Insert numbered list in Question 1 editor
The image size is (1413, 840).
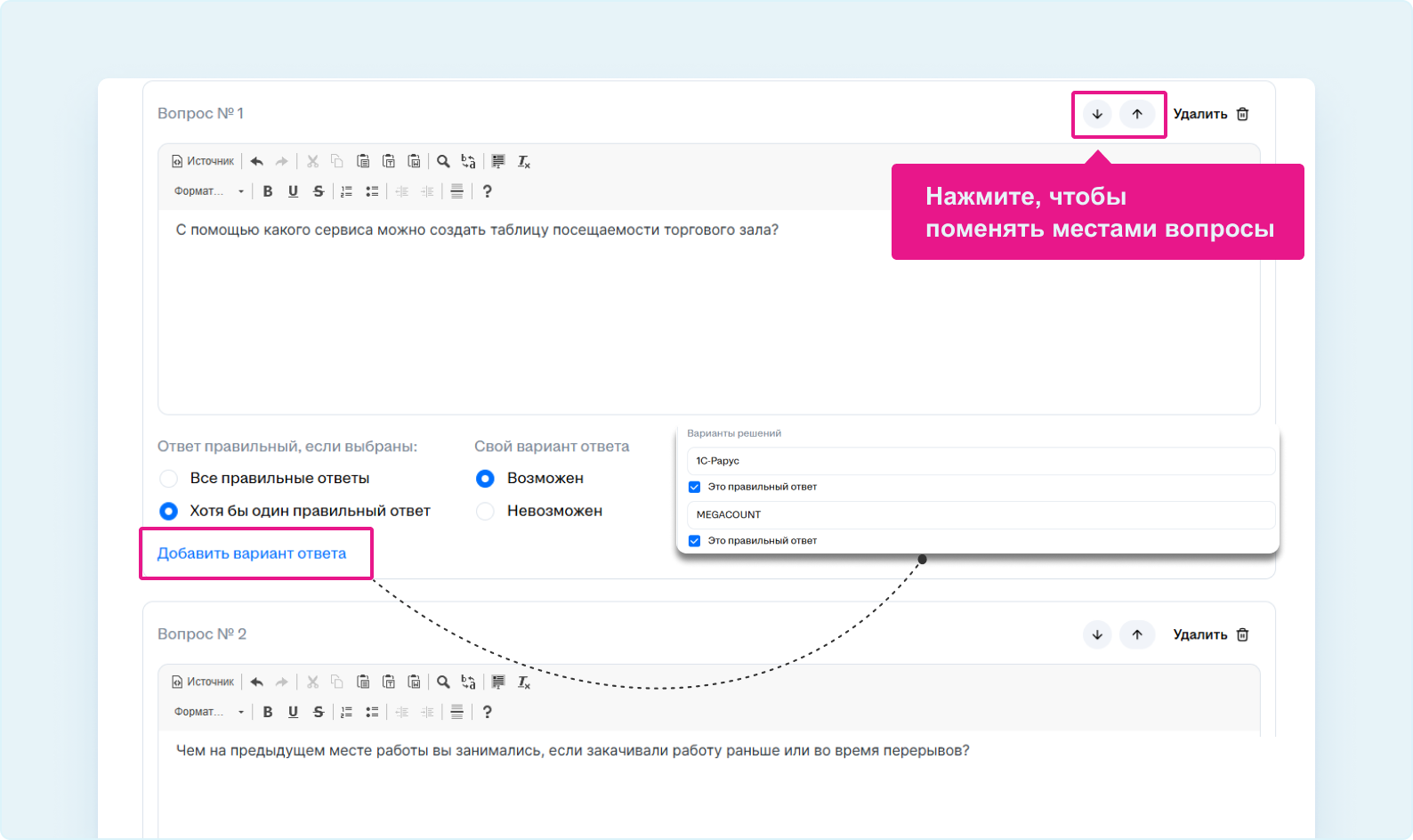pos(347,191)
